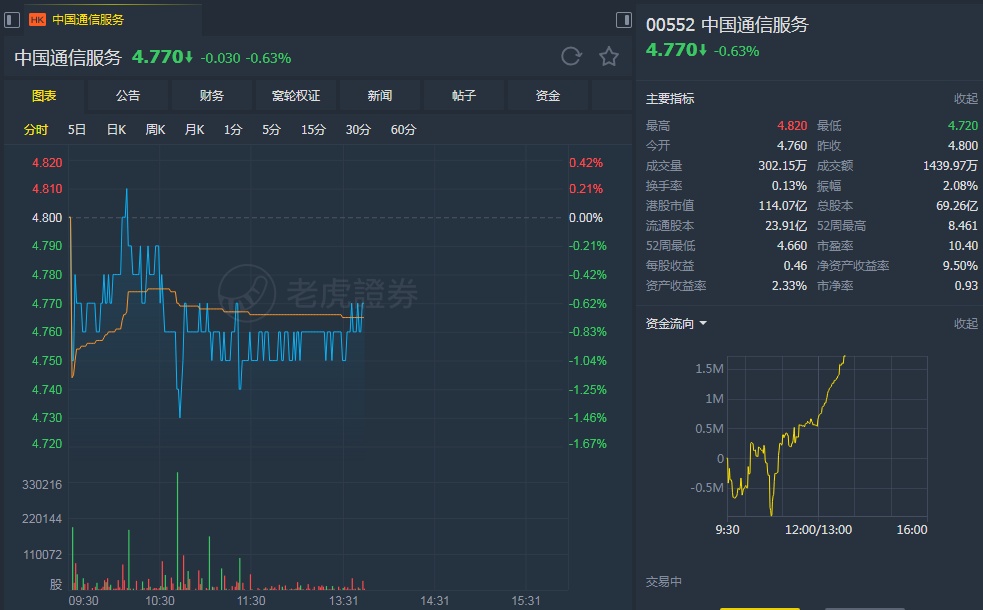
Task: Select the 日K chart period
Action: pyautogui.click(x=116, y=130)
